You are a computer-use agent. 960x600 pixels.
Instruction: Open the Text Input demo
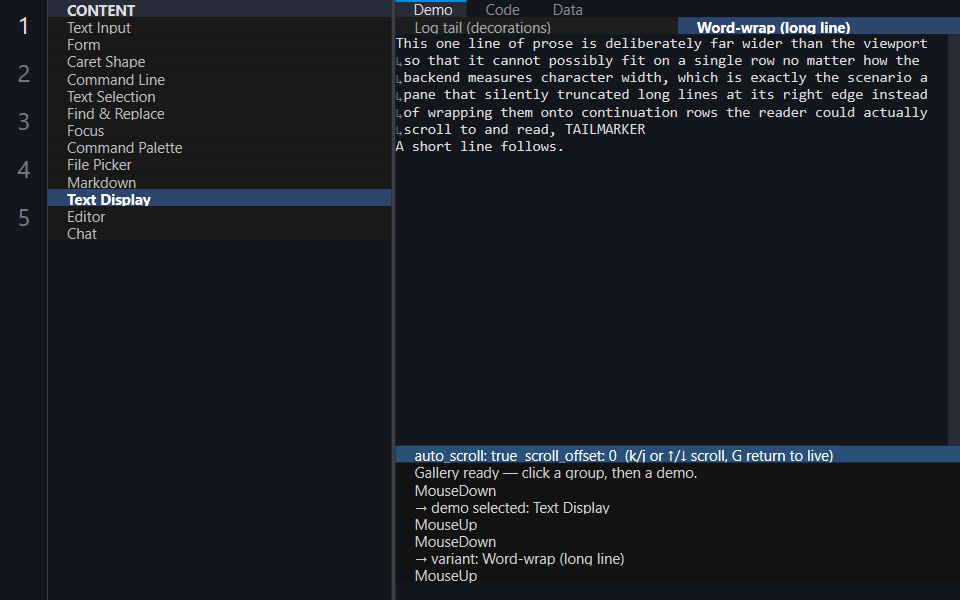(x=219, y=28)
